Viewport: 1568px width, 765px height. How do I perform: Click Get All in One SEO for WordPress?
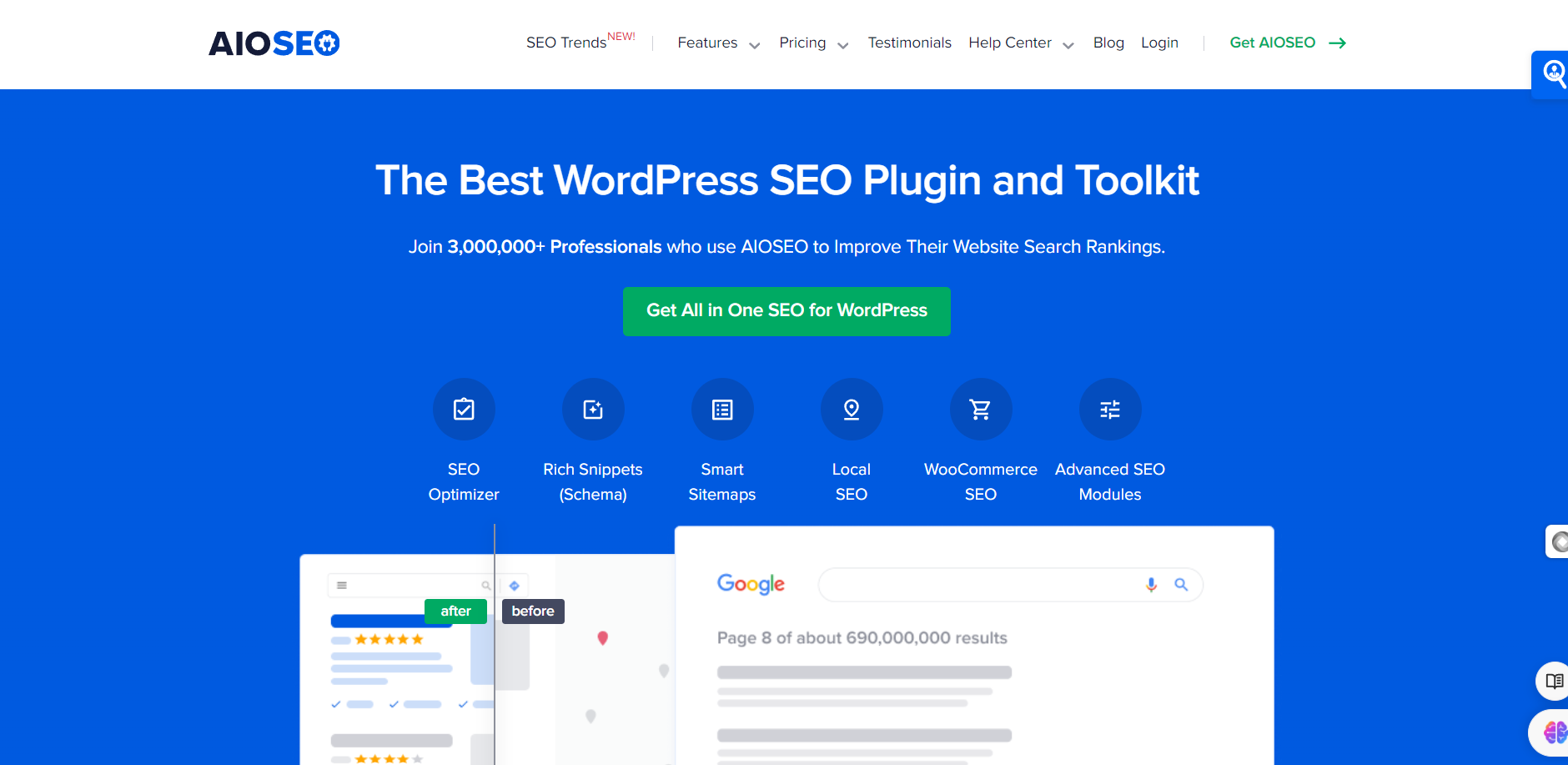[787, 311]
